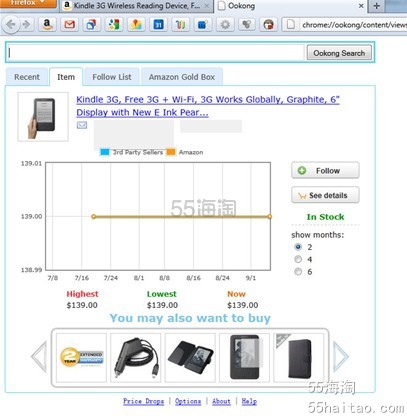The image size is (407, 416).
Task: Go forward with browser Forward arrow
Action: (x=26, y=25)
